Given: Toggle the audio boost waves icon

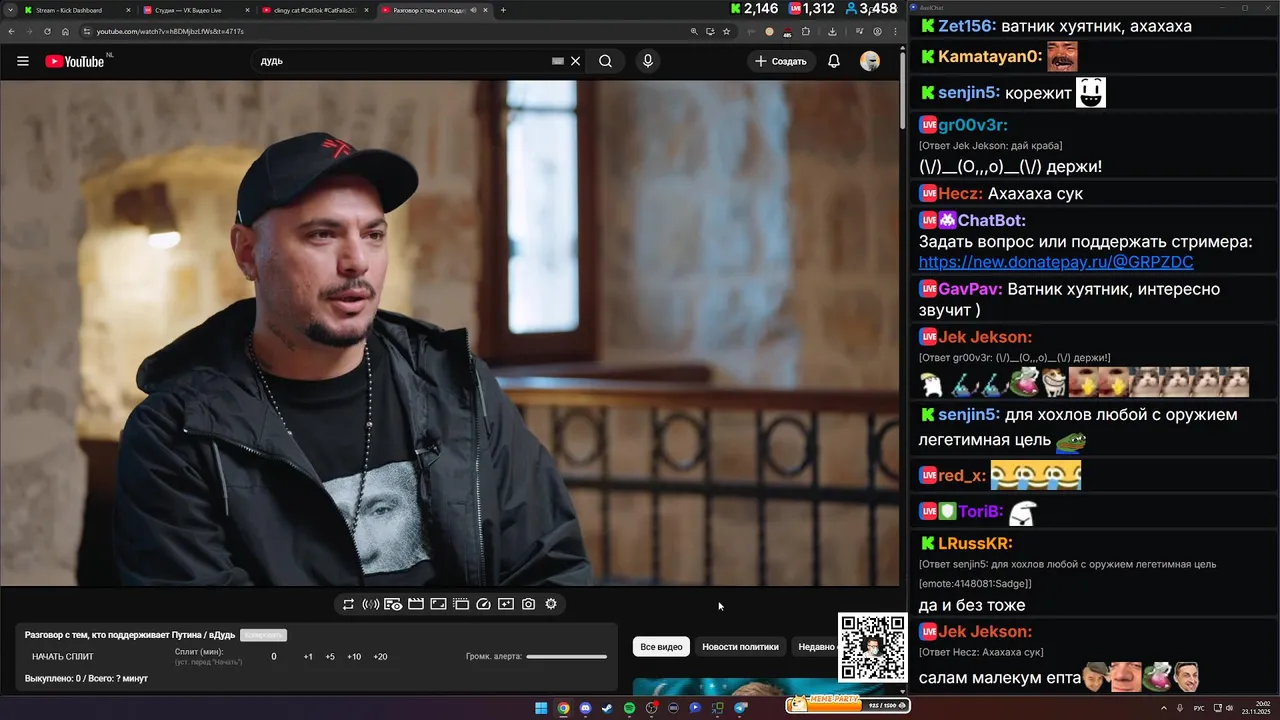Looking at the screenshot, I should point(370,604).
